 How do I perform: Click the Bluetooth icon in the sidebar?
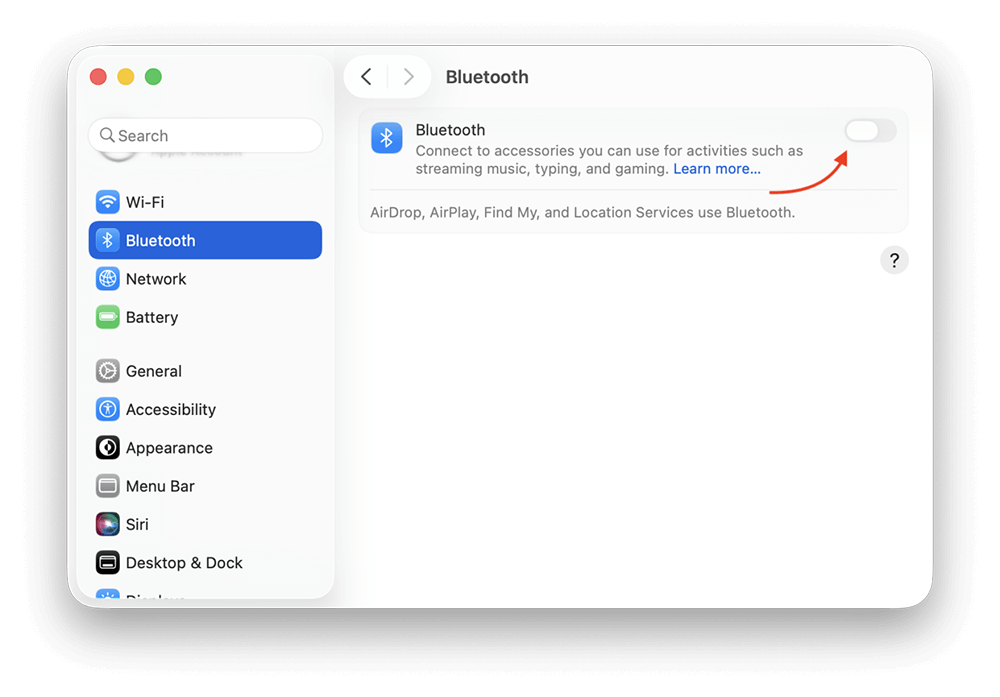tap(107, 240)
